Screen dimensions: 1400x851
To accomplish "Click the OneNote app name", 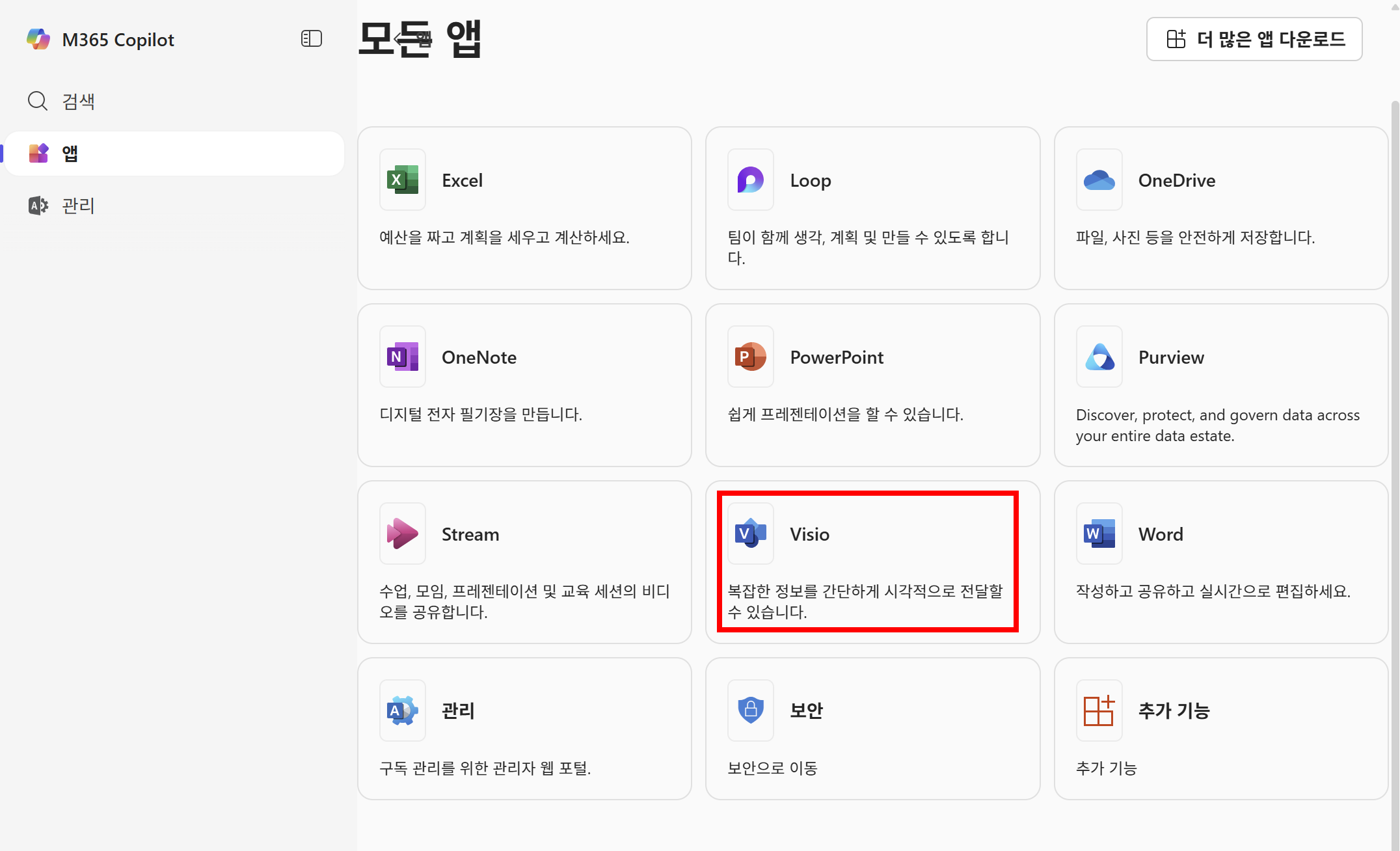I will click(x=479, y=357).
